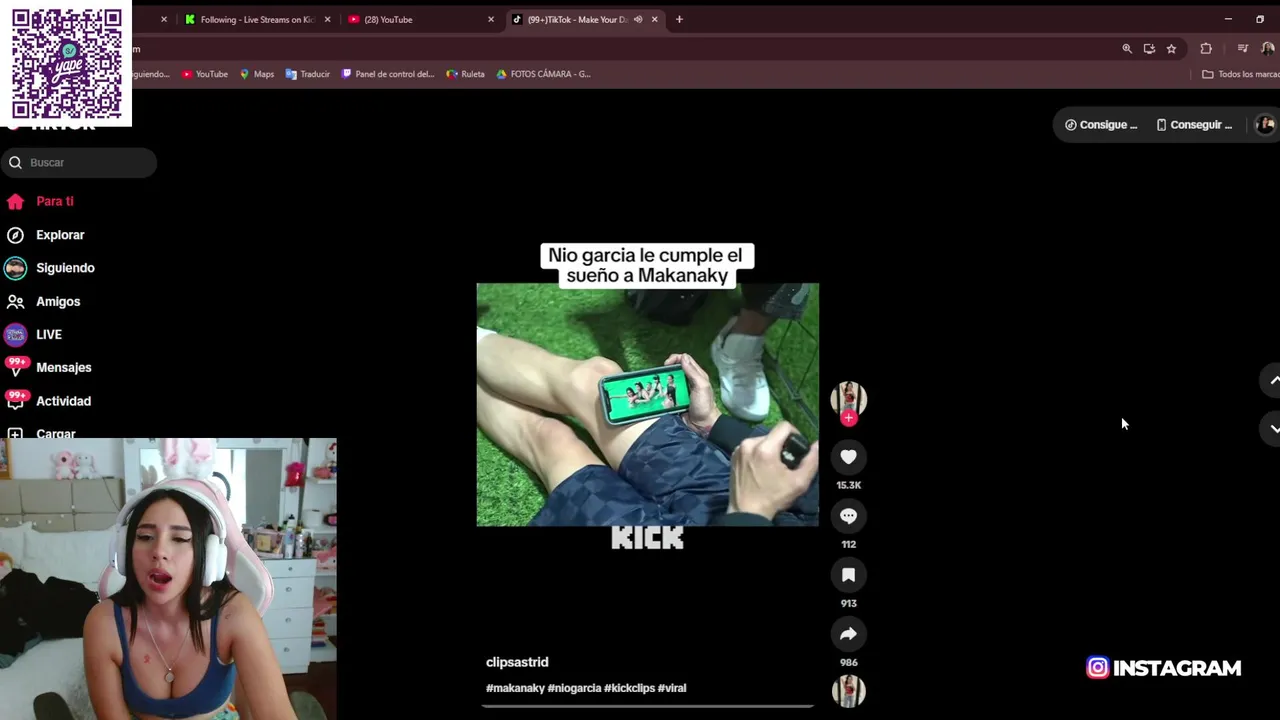Open the #makanaky hashtag

click(515, 688)
